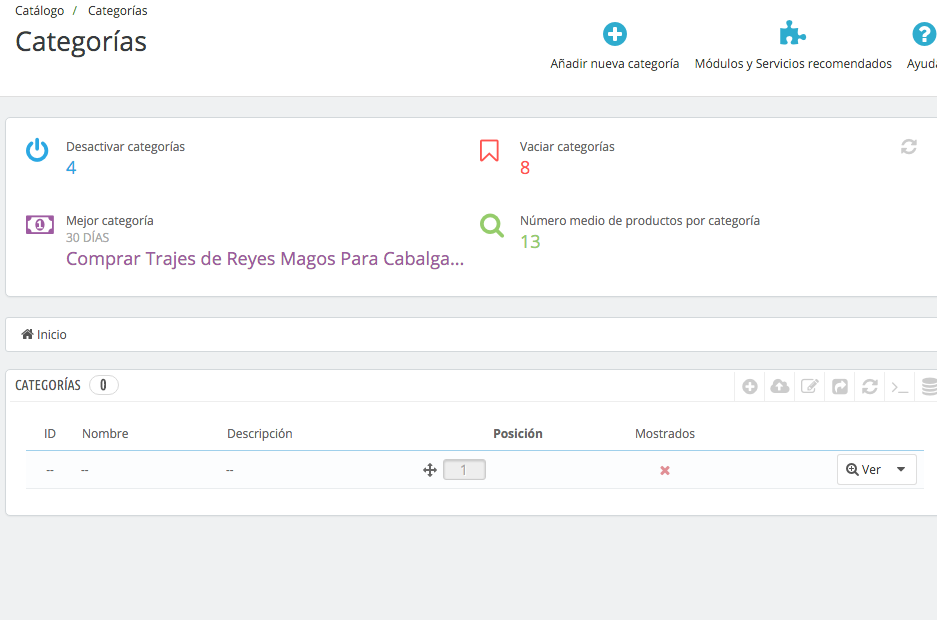
Task: Refresh the categories list
Action: [x=869, y=386]
